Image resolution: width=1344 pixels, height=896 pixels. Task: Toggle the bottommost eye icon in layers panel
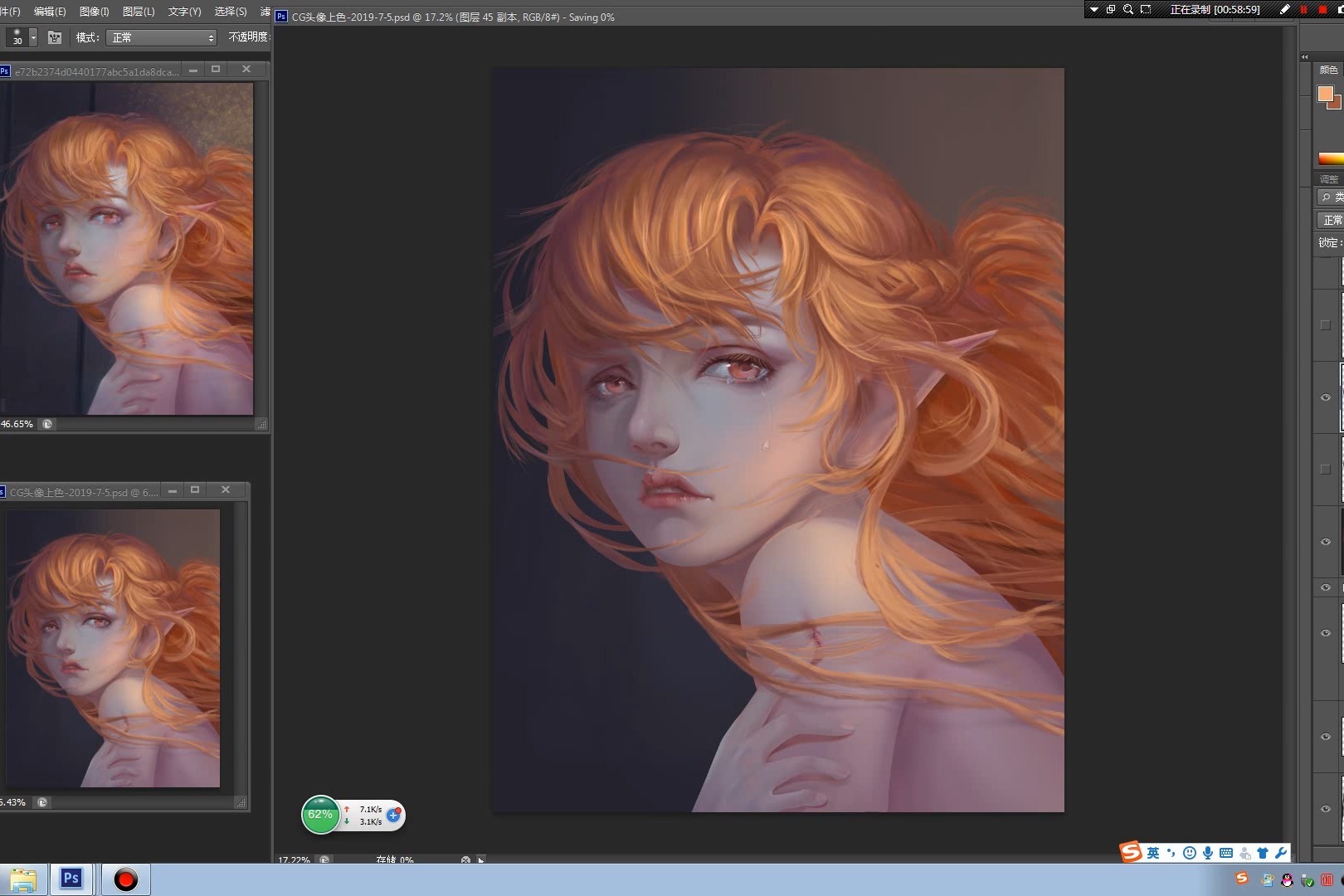coord(1326,808)
